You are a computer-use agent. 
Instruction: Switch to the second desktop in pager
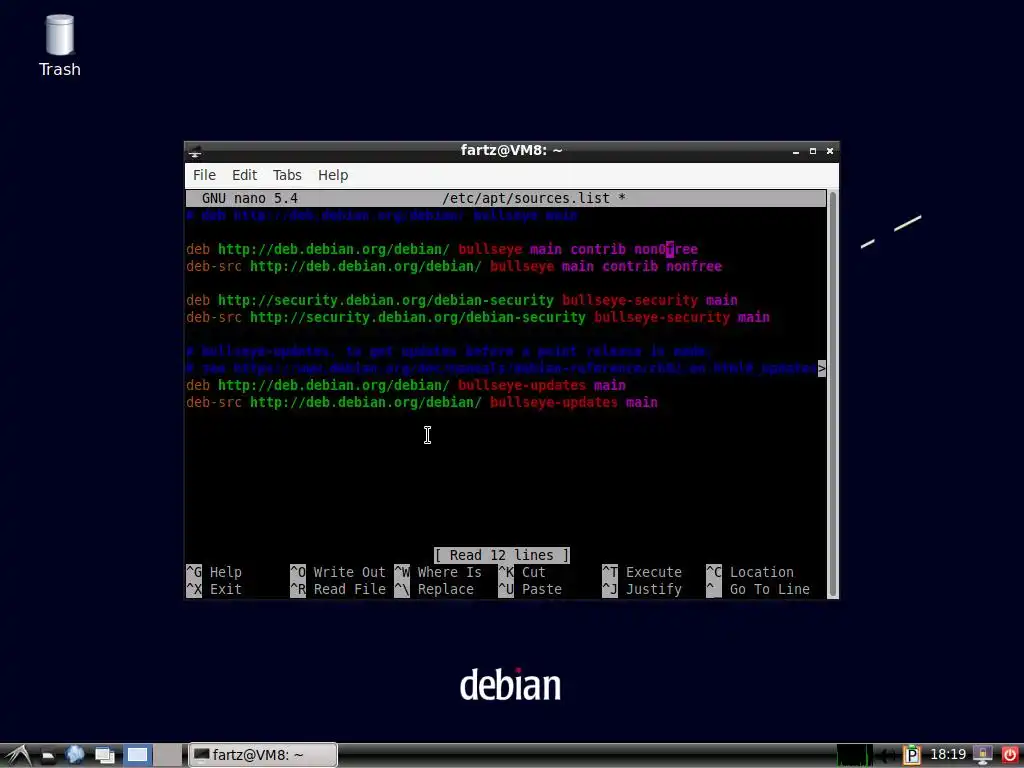click(x=168, y=756)
